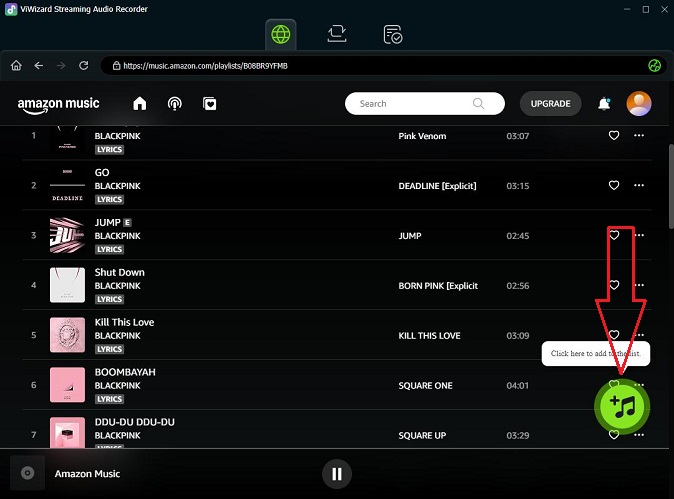The width and height of the screenshot is (674, 499).
Task: Click the 04:01 duration of BOOMBAYAH
Action: pyautogui.click(x=518, y=385)
